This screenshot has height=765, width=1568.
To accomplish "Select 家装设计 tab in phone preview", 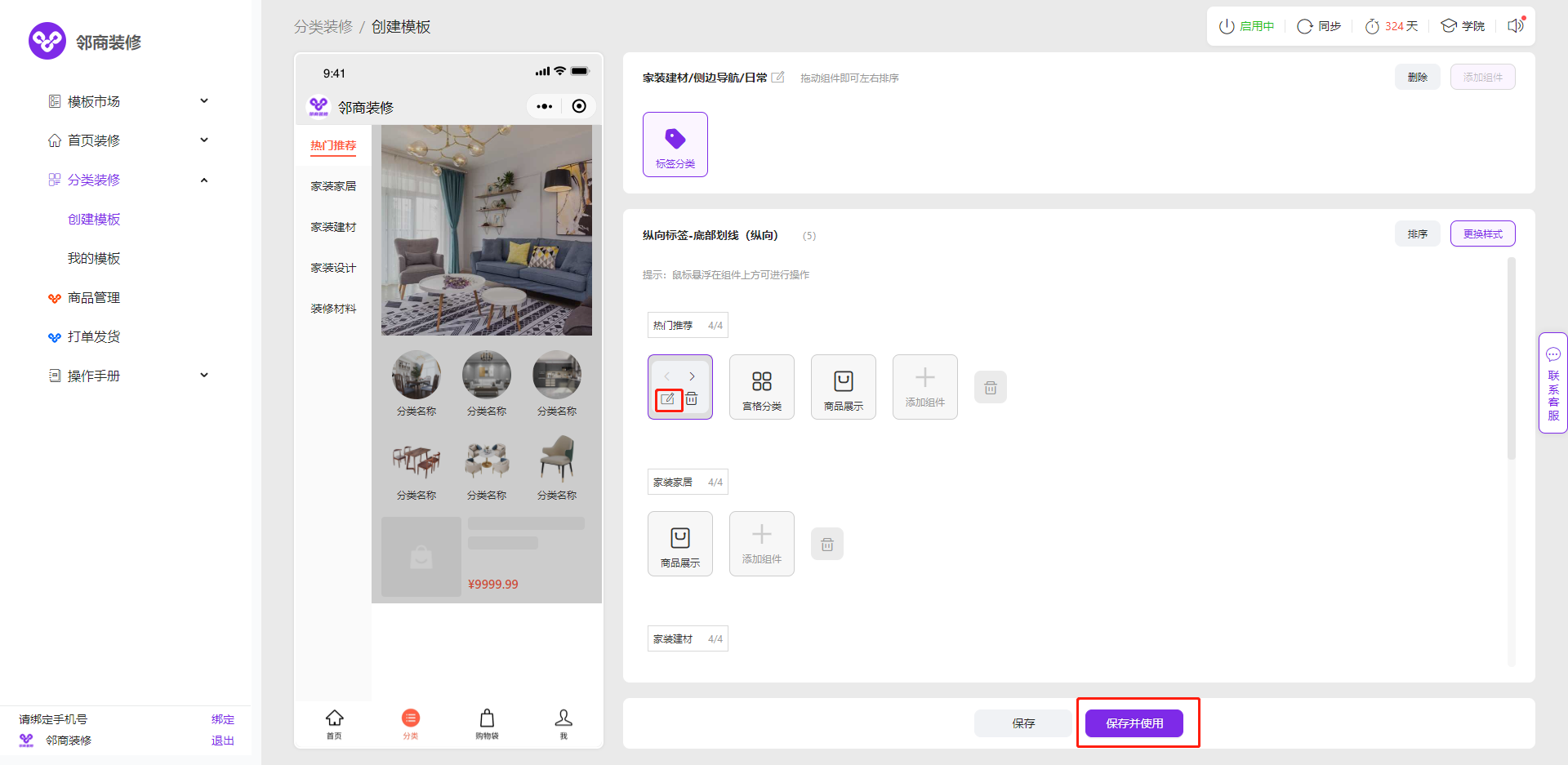I will tap(333, 268).
